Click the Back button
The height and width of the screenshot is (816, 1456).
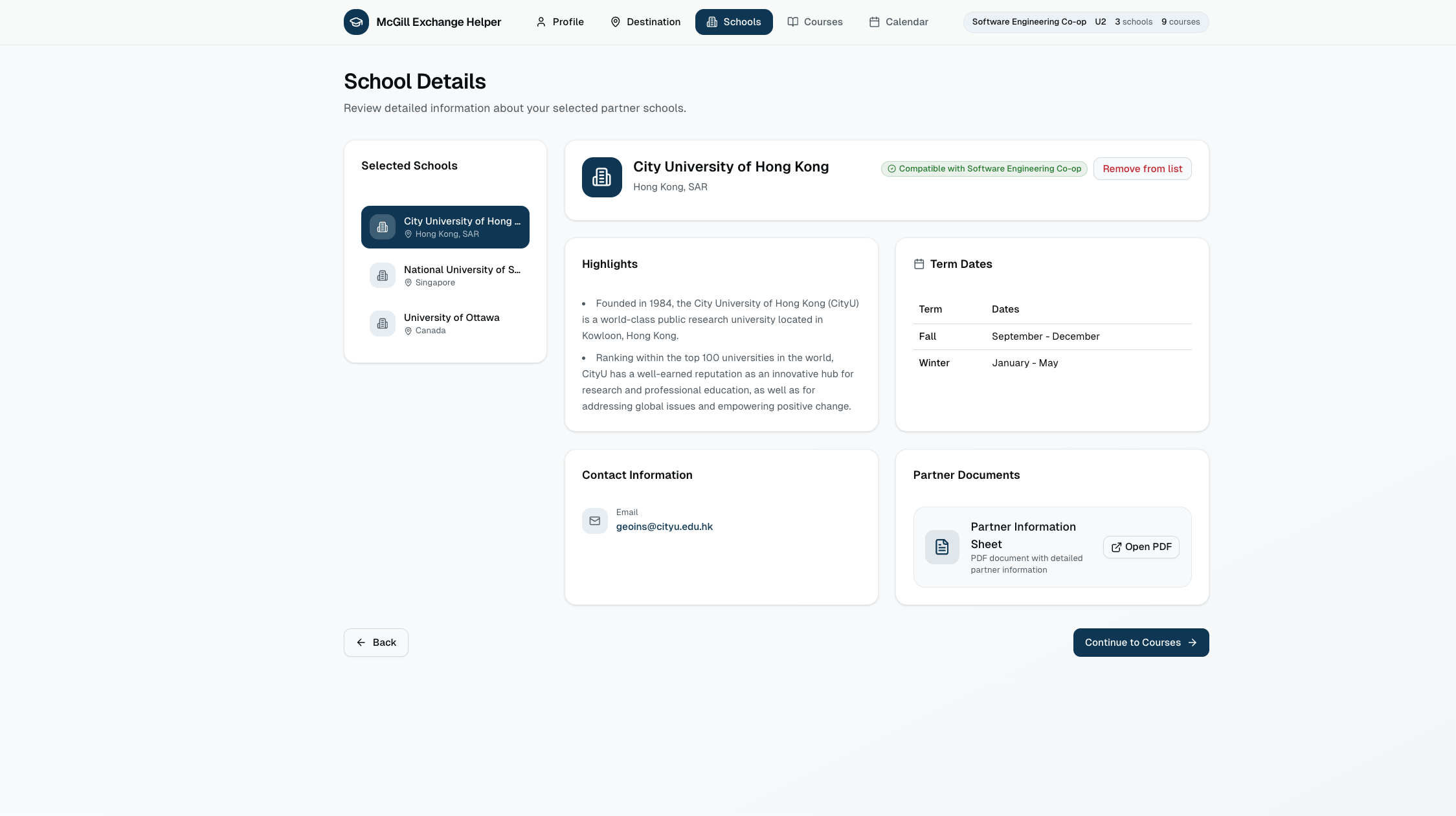pos(376,643)
